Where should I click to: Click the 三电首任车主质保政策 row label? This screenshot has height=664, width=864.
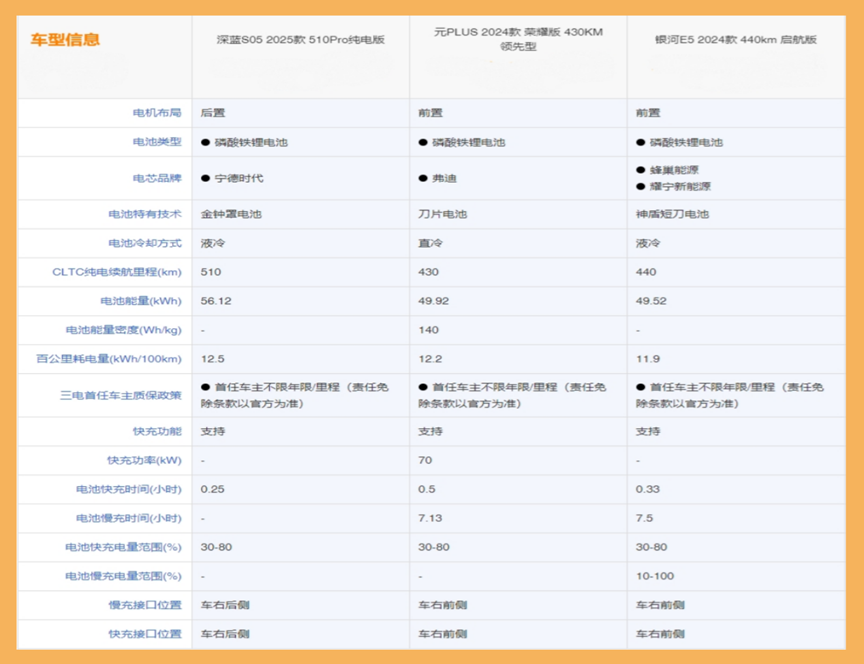point(121,395)
